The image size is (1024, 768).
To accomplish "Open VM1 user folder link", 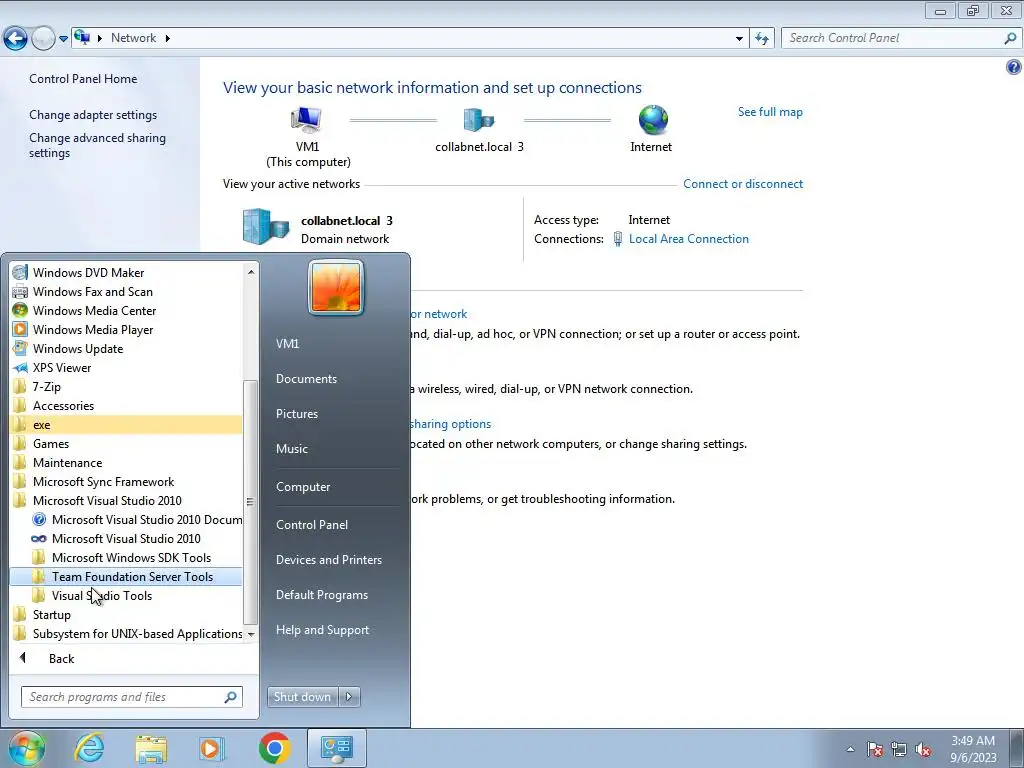I will point(287,344).
